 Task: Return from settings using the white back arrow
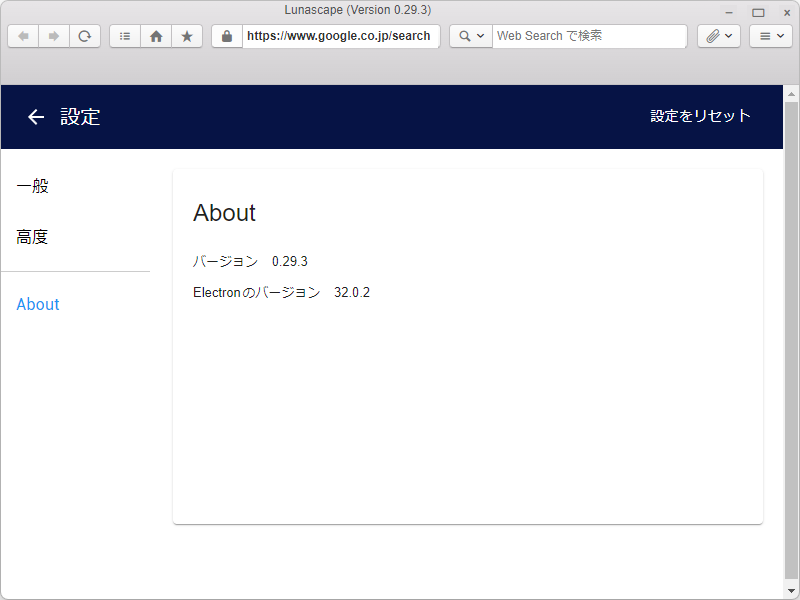[36, 117]
